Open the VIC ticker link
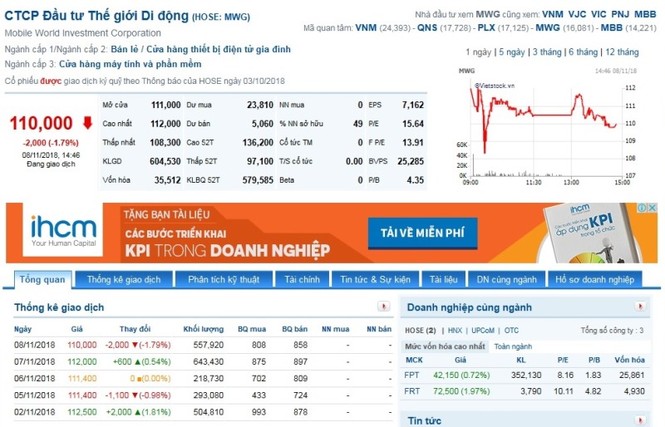Screen dimensions: 665x427 pyautogui.click(x=598, y=14)
